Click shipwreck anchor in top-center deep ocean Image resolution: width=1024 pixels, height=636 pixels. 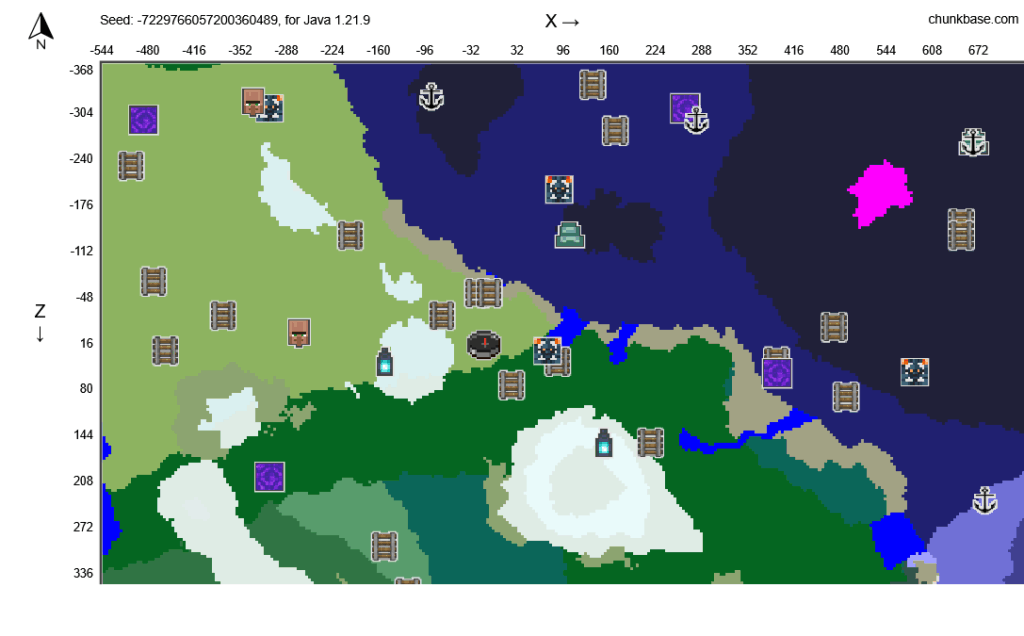(x=431, y=97)
